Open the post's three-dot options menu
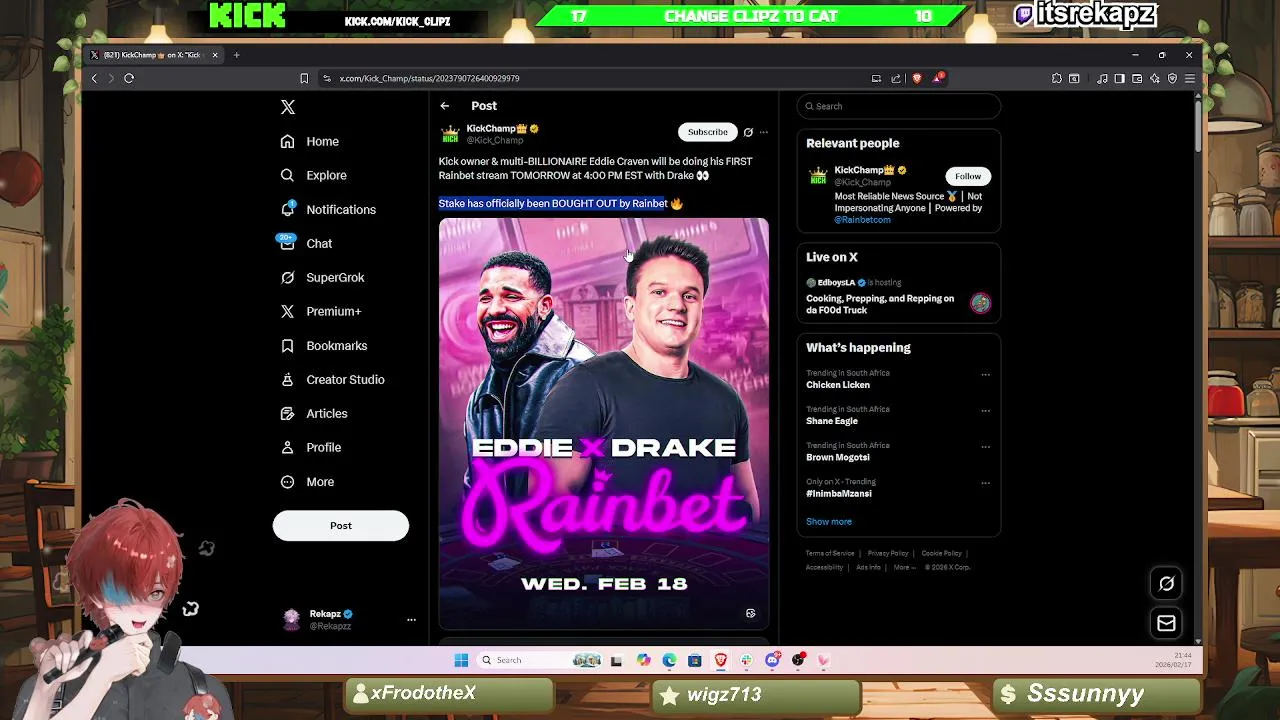Image resolution: width=1280 pixels, height=720 pixels. tap(764, 132)
